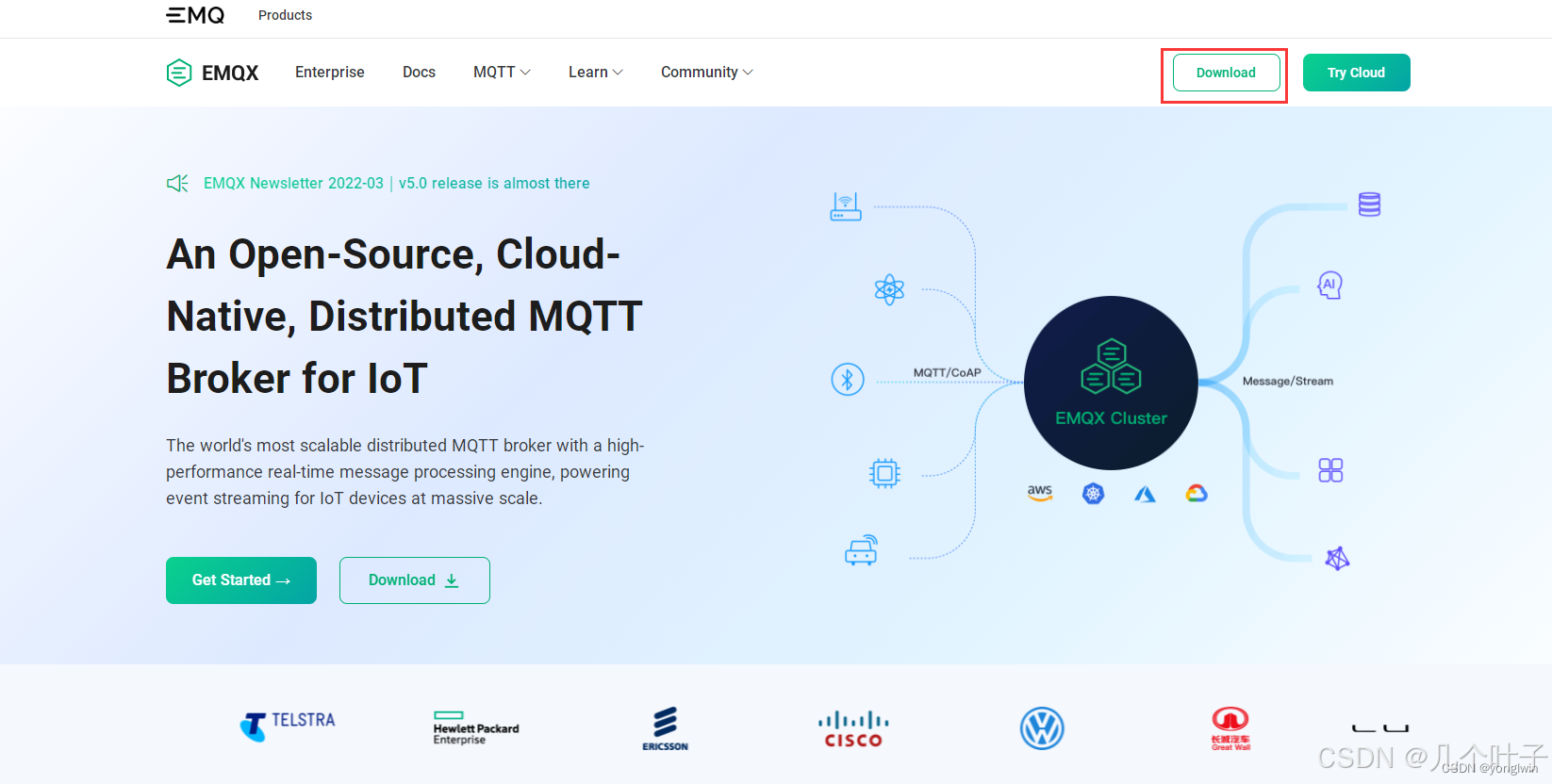Click the connected car icon
This screenshot has width=1552, height=784.
tap(862, 550)
